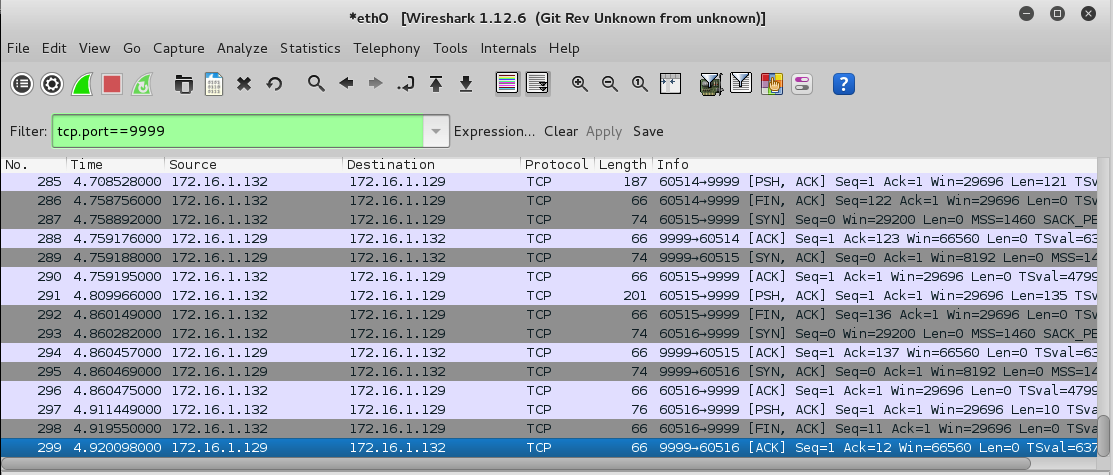Select packet number 285
Screen dimensions: 1113x475
tap(549, 182)
